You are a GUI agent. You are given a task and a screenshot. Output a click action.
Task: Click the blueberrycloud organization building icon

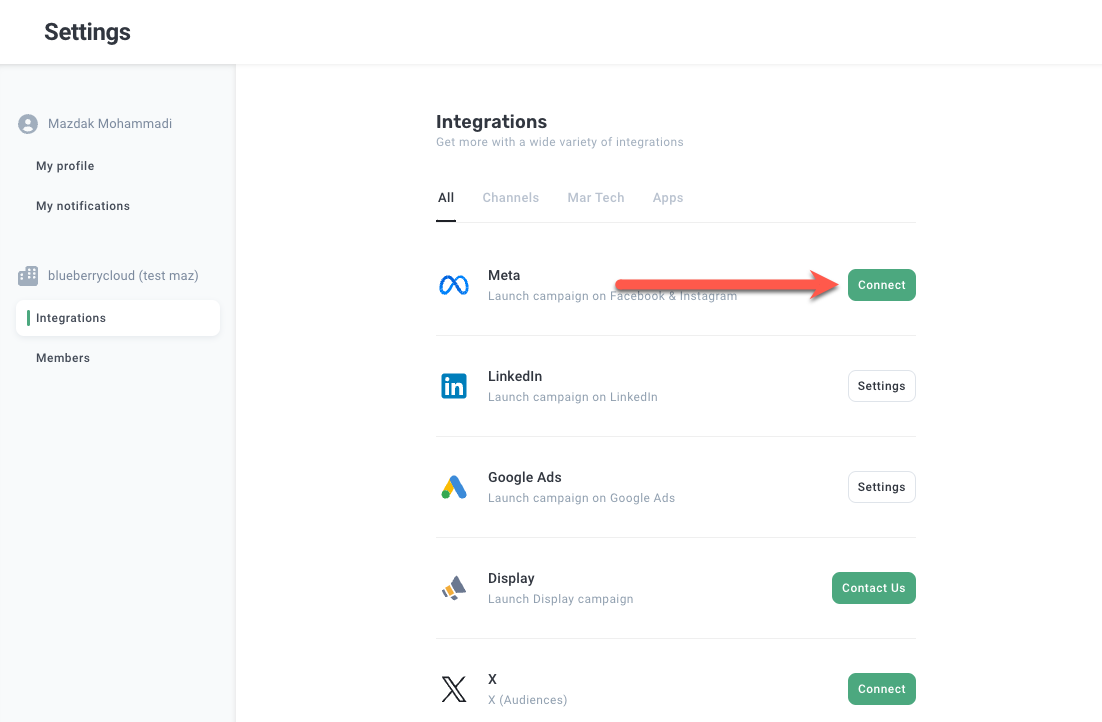point(28,275)
